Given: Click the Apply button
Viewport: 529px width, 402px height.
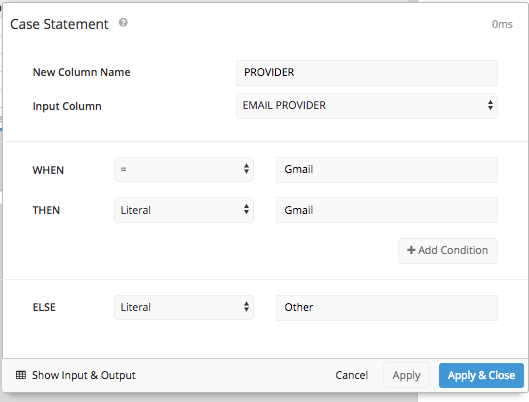Looking at the screenshot, I should point(406,375).
